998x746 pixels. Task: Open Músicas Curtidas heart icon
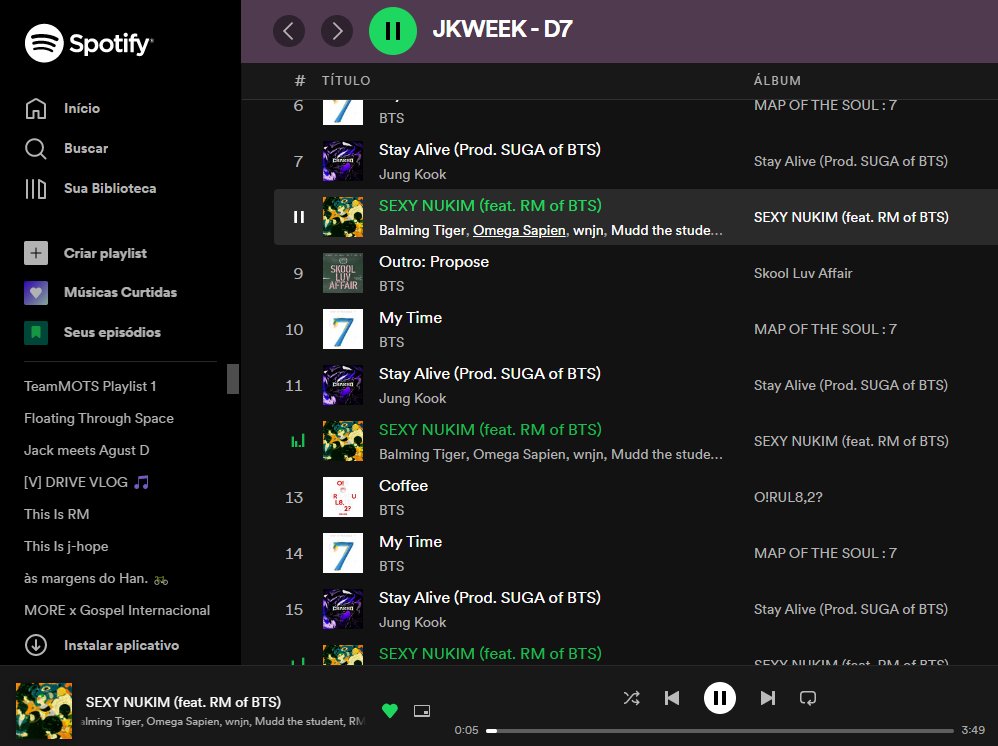[x=36, y=293]
